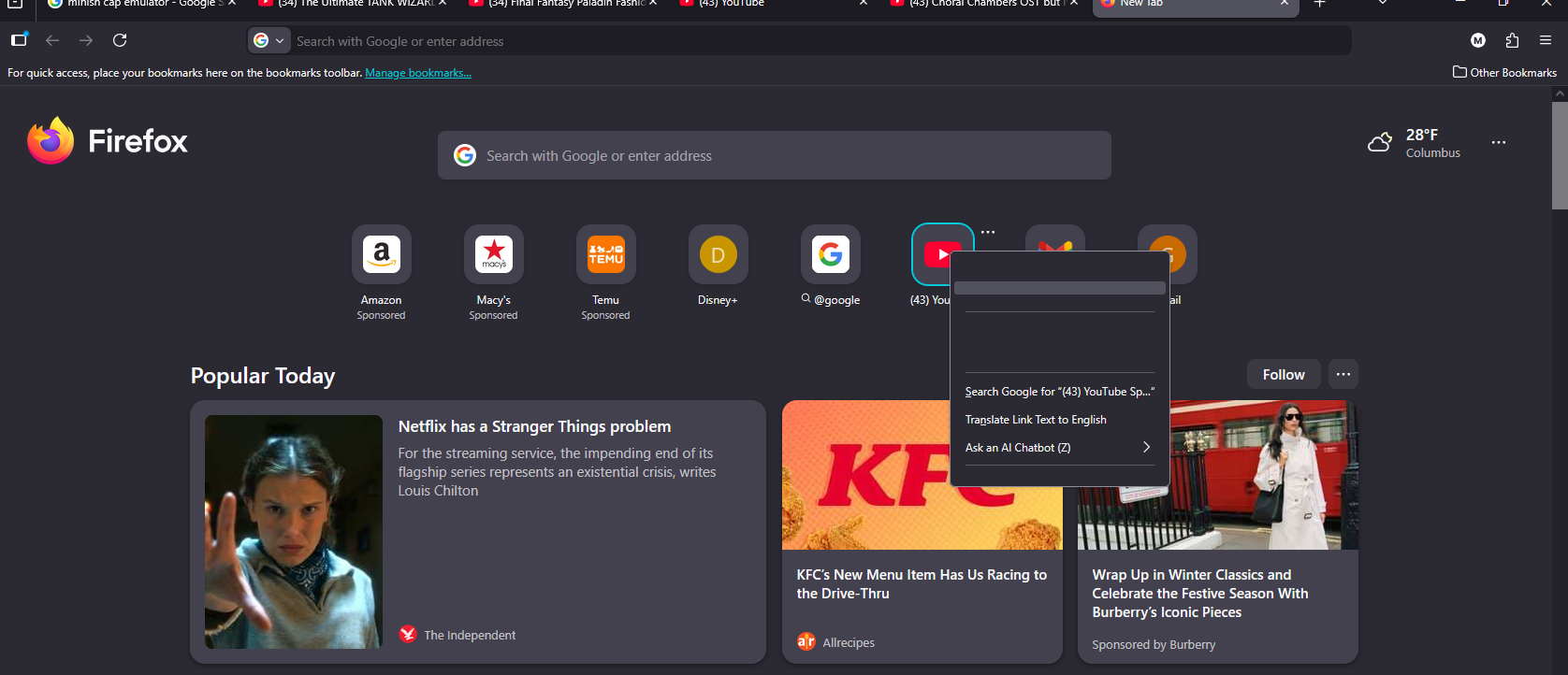Click 'The Independent' source label

point(470,635)
